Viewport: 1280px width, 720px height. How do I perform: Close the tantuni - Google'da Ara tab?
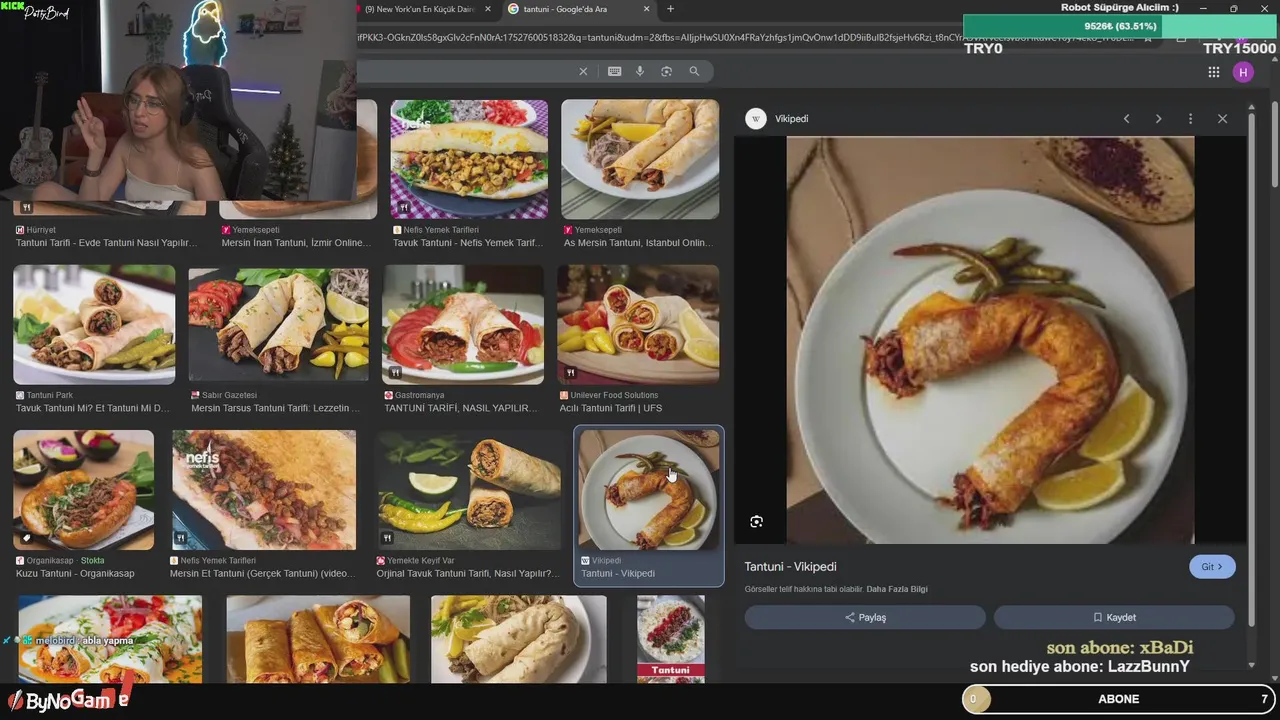647,9
